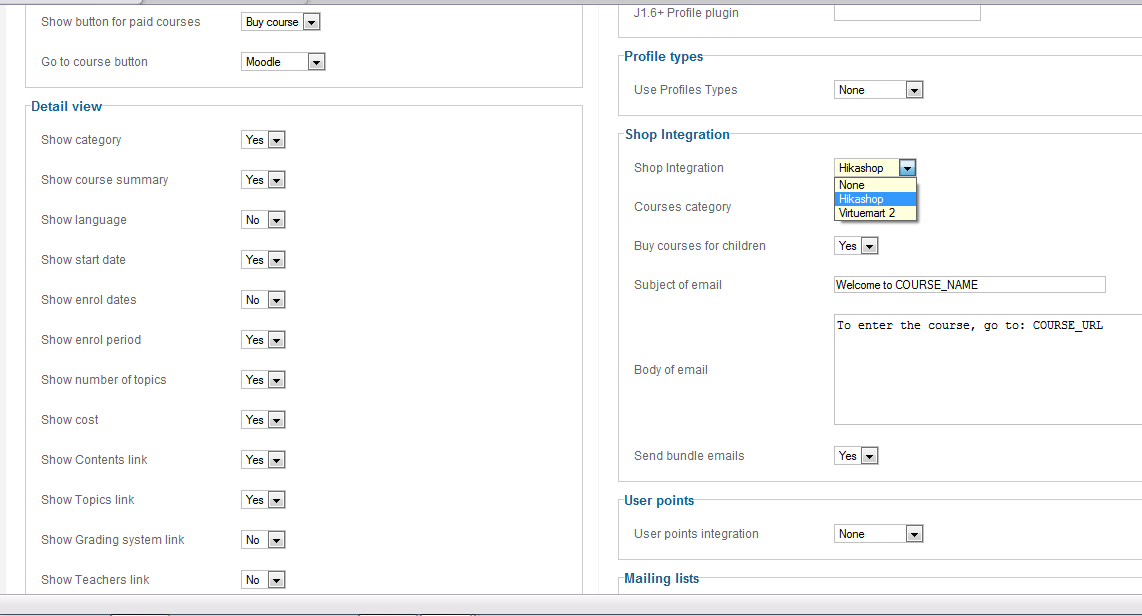Choose Virtuemart 2 from open dropdown
Screen dimensions: 1142x616
(874, 213)
